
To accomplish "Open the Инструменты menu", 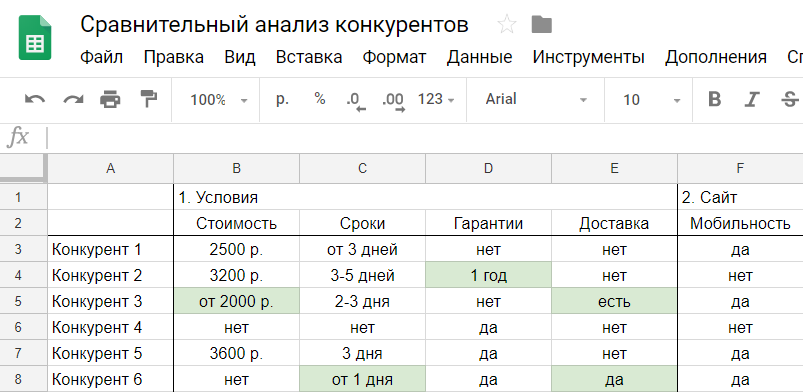I will (x=588, y=57).
